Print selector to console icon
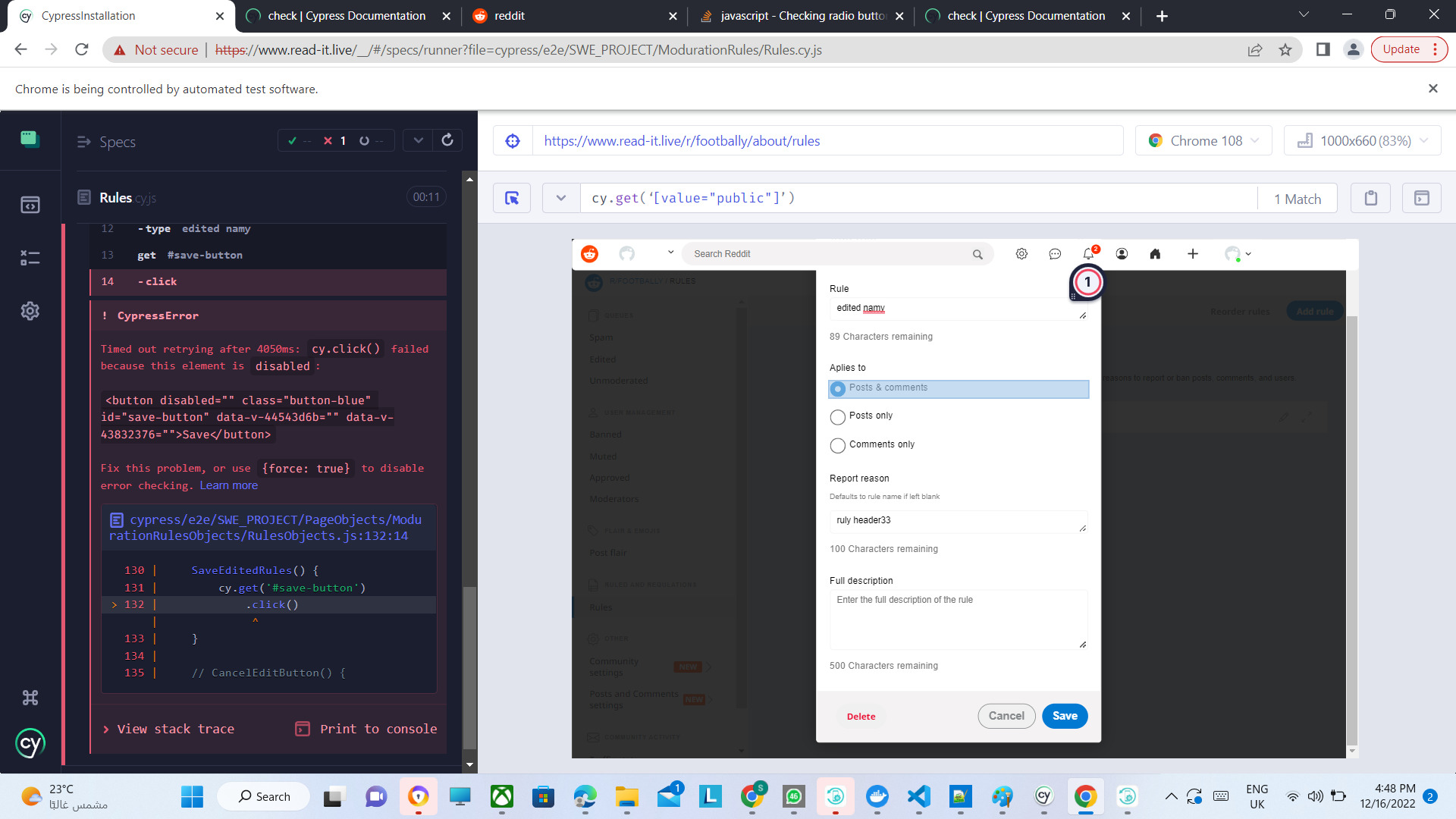Screen dimensions: 1456x819 click(x=1421, y=199)
